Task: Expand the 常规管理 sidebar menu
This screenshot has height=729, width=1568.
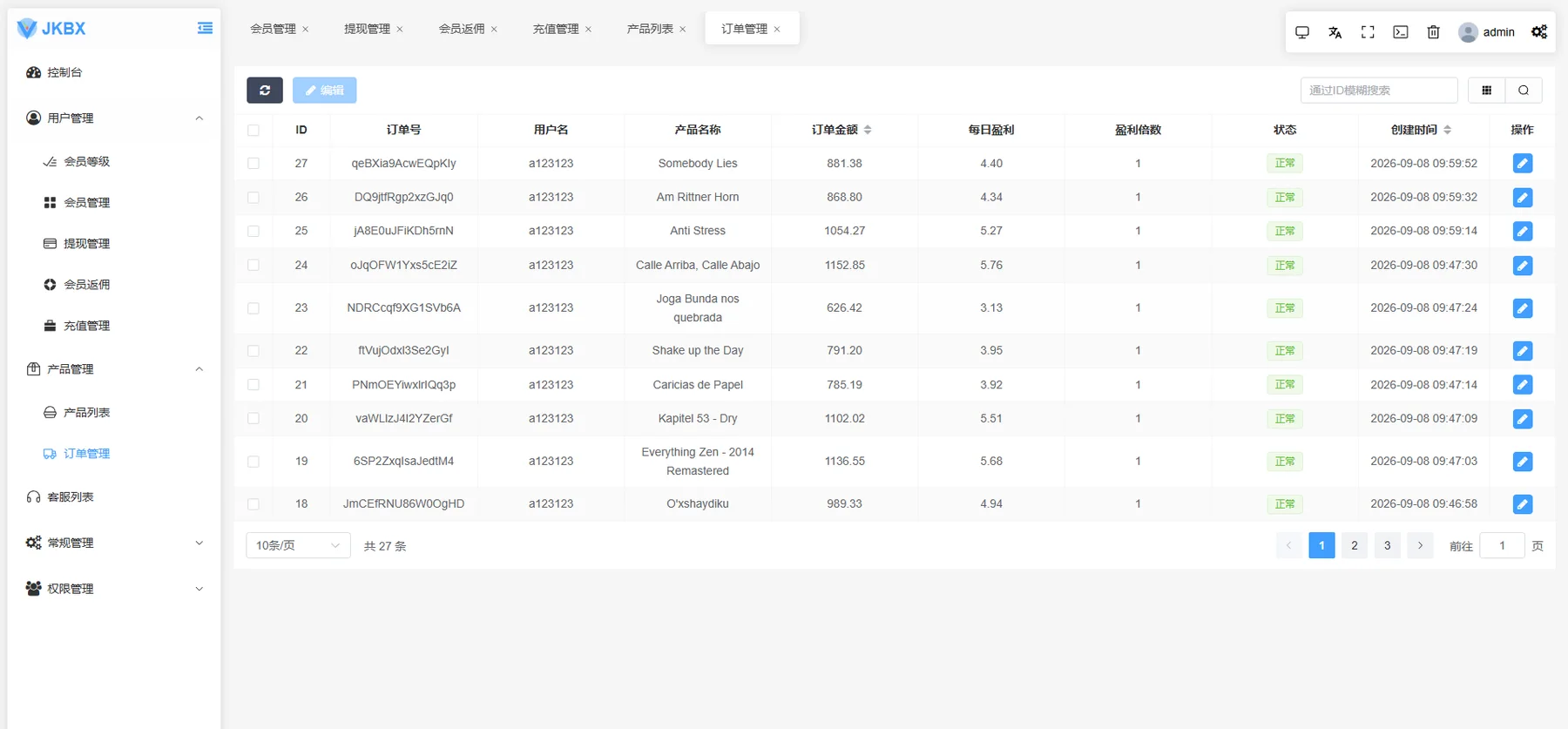Action: [114, 543]
